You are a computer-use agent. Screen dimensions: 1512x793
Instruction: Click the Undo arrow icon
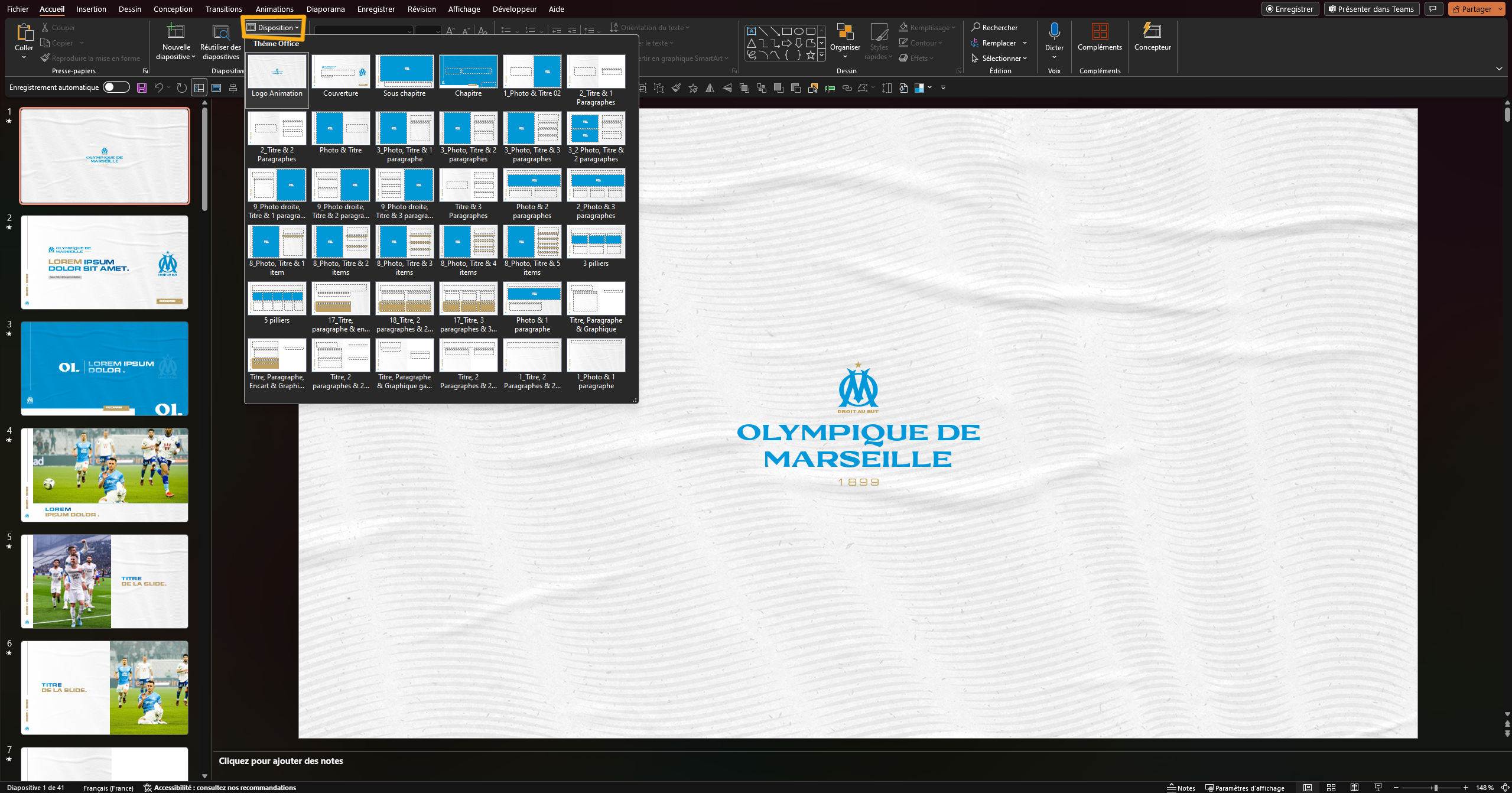(x=158, y=88)
